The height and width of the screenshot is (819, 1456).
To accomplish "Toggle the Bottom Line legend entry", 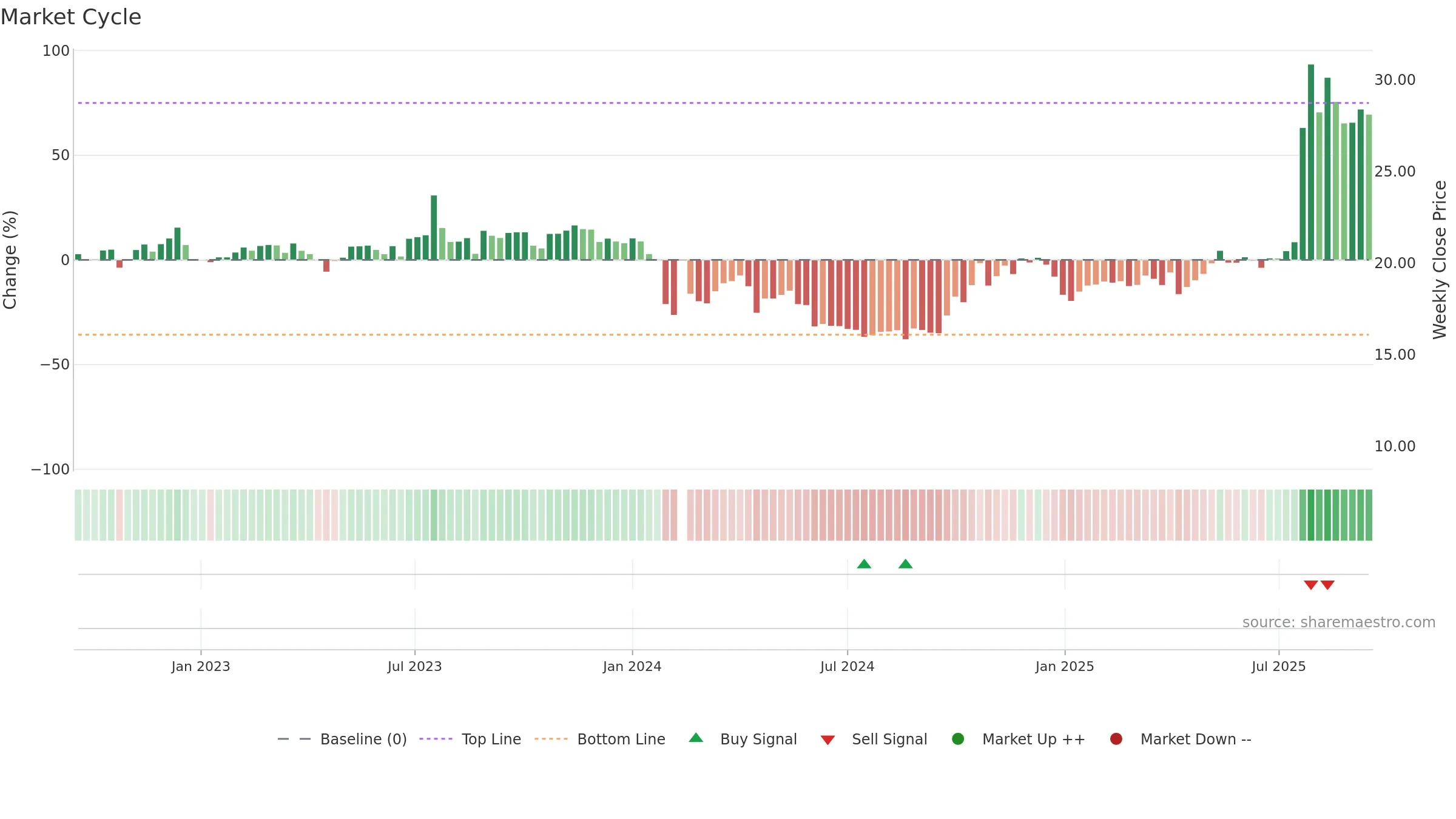I will point(600,739).
